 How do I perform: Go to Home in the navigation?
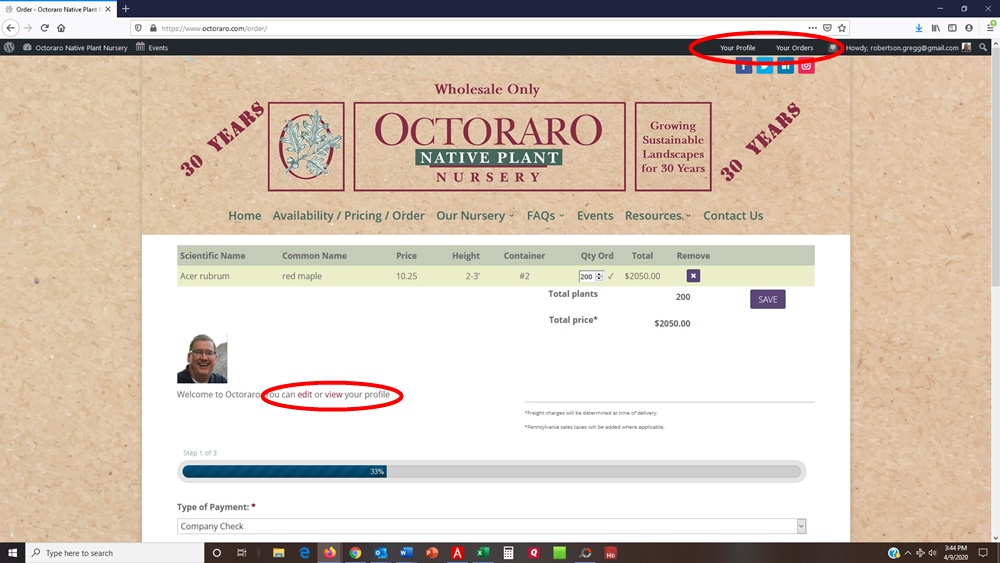pyautogui.click(x=245, y=216)
